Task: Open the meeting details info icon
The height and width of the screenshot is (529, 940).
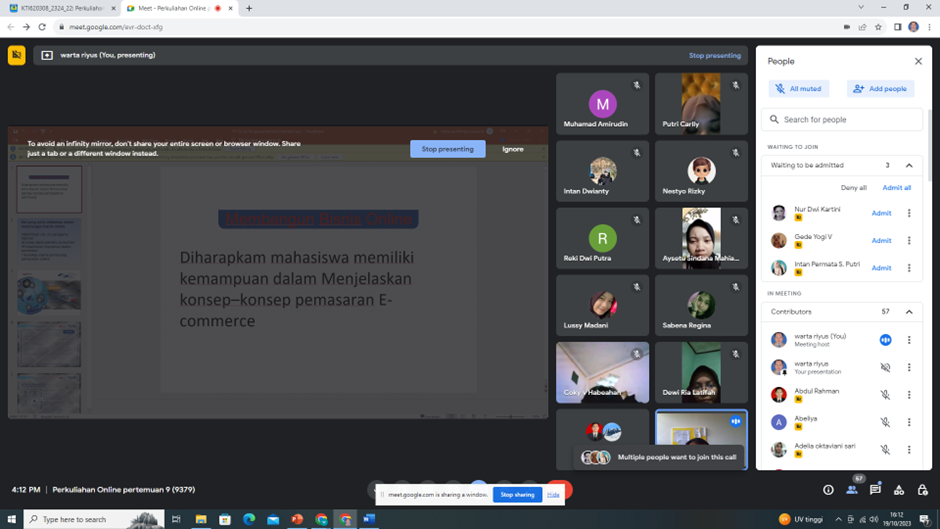Action: pyautogui.click(x=828, y=490)
